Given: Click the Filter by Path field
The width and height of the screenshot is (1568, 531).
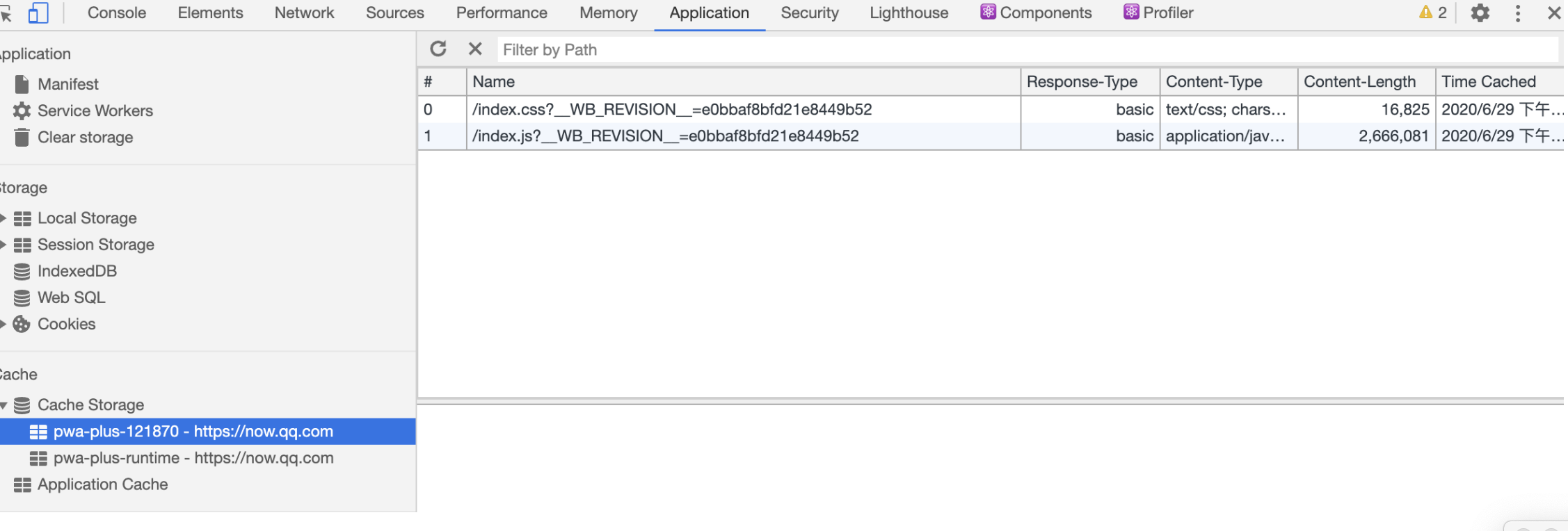Looking at the screenshot, I should [1028, 49].
